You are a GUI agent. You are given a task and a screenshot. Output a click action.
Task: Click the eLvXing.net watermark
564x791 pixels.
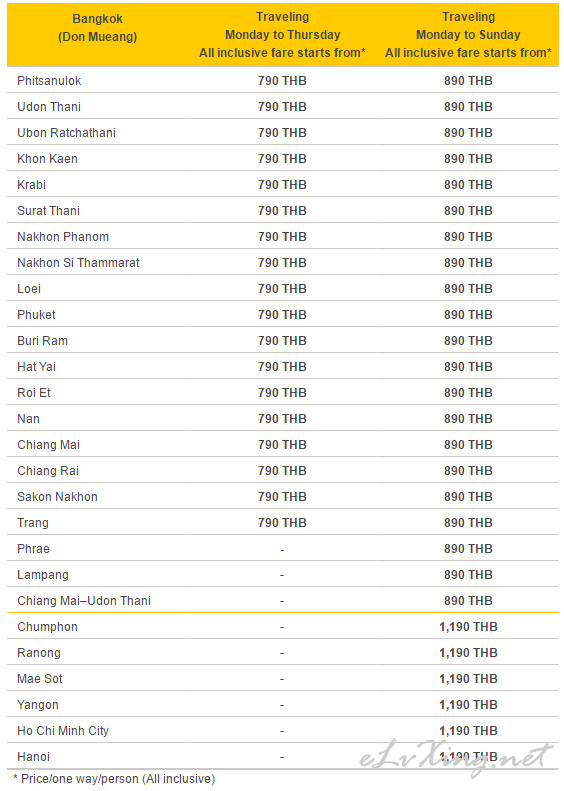(456, 758)
